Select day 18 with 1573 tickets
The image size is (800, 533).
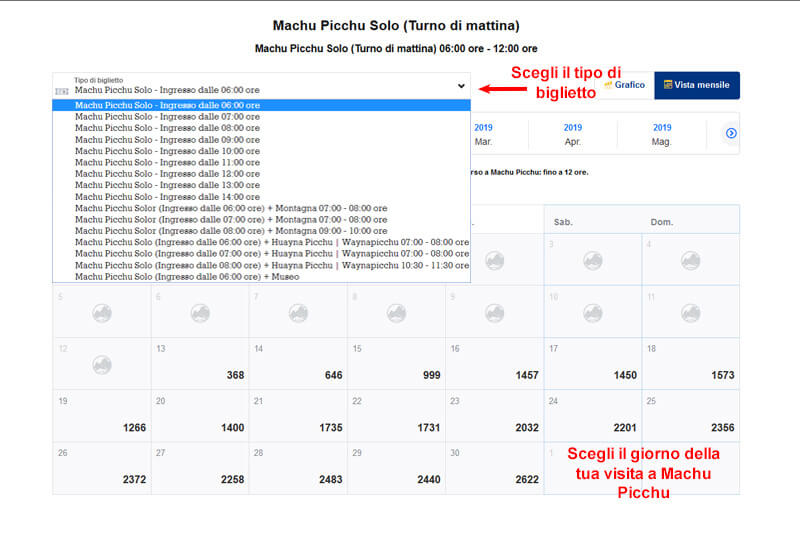pos(691,364)
